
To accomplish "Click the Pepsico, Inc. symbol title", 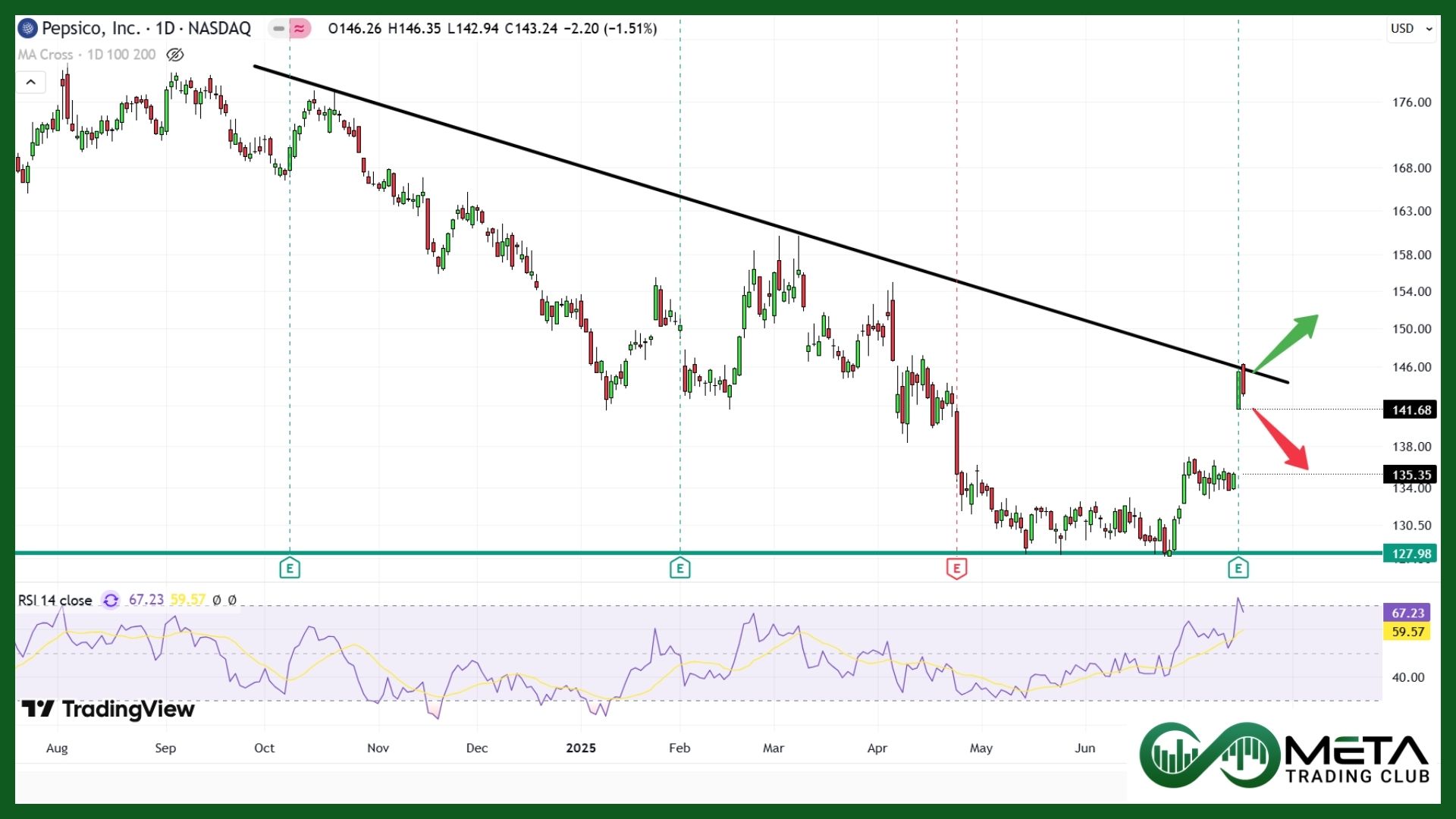I will coord(91,29).
